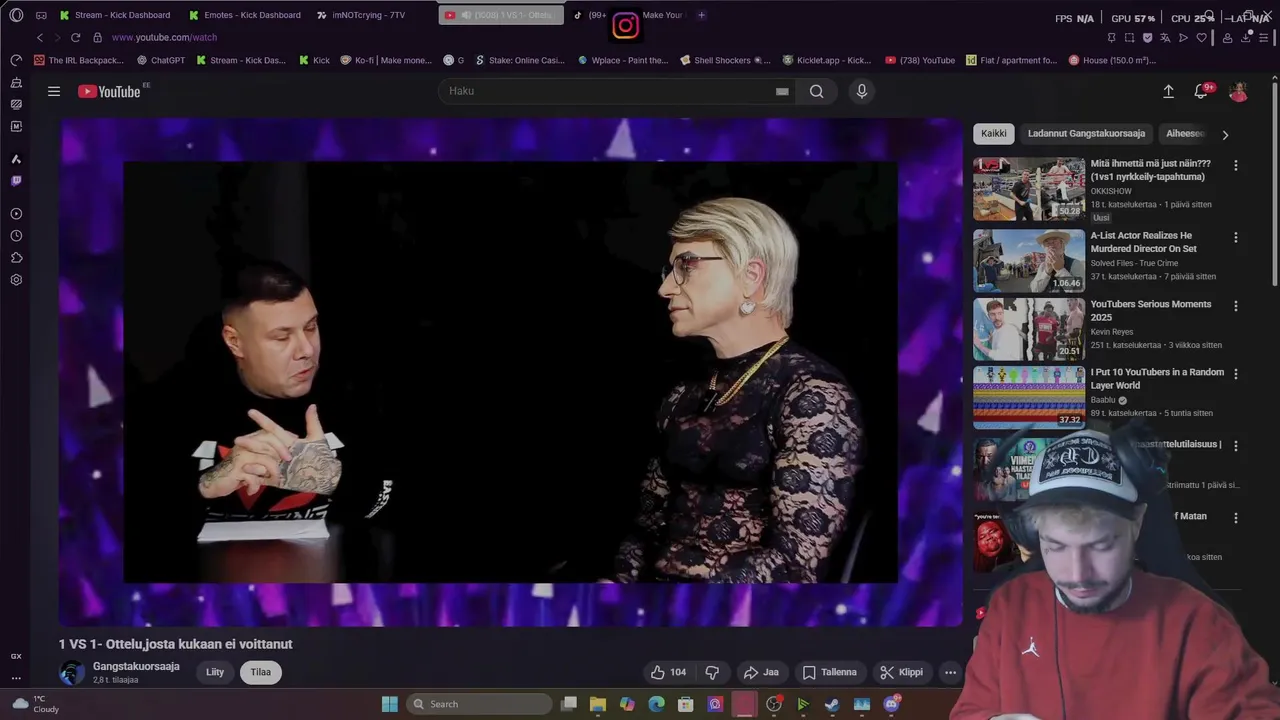The width and height of the screenshot is (1280, 720).
Task: Open the Flat / apartment bookmark
Action: [x=1011, y=60]
